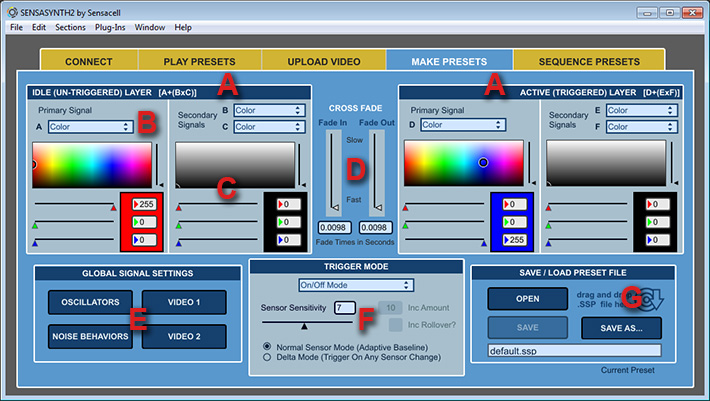
Task: Click the red channel slider of signal A
Action: pyautogui.click(x=75, y=205)
